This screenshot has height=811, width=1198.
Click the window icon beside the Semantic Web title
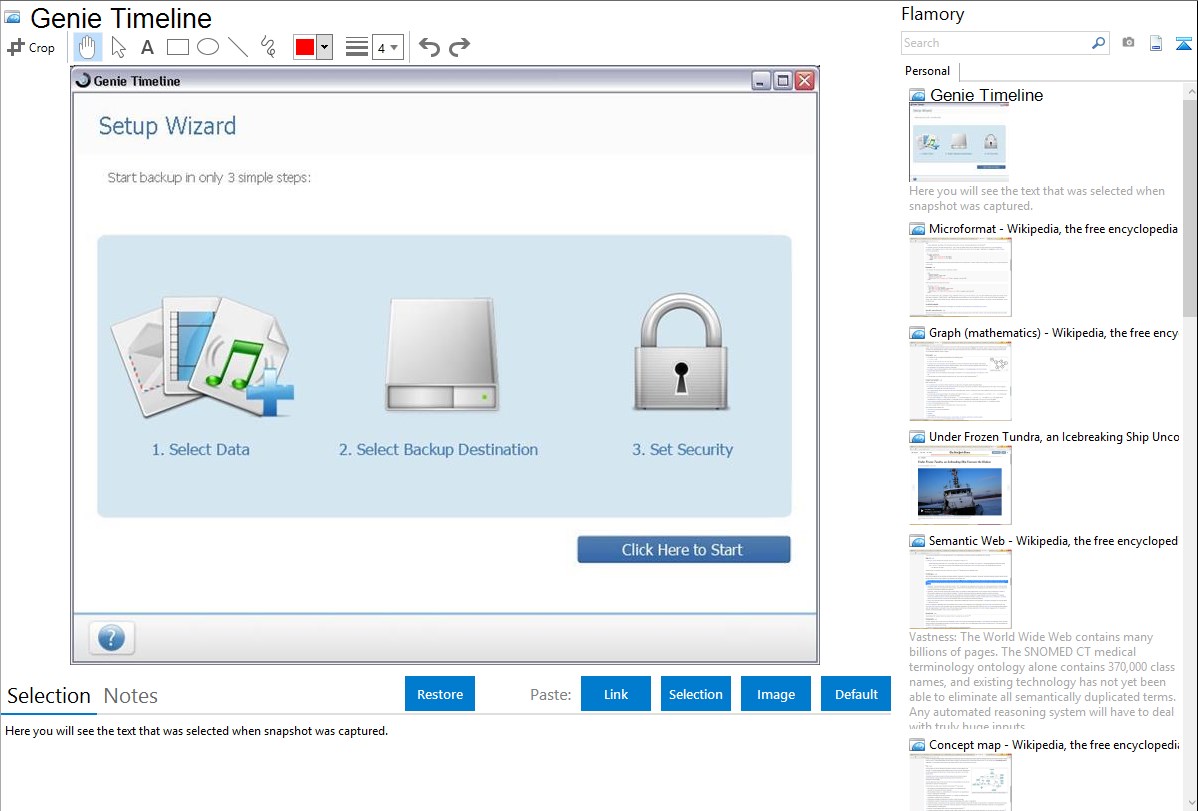(918, 541)
